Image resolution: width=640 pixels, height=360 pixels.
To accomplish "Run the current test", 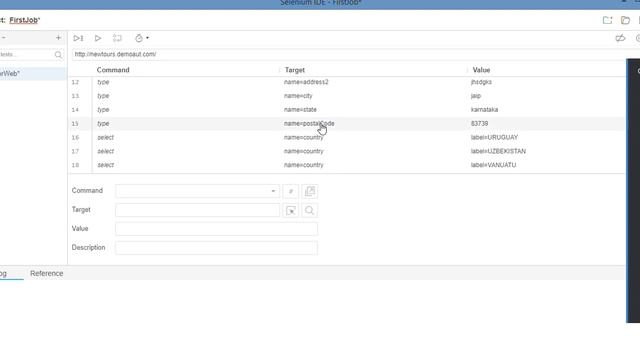I will point(98,38).
